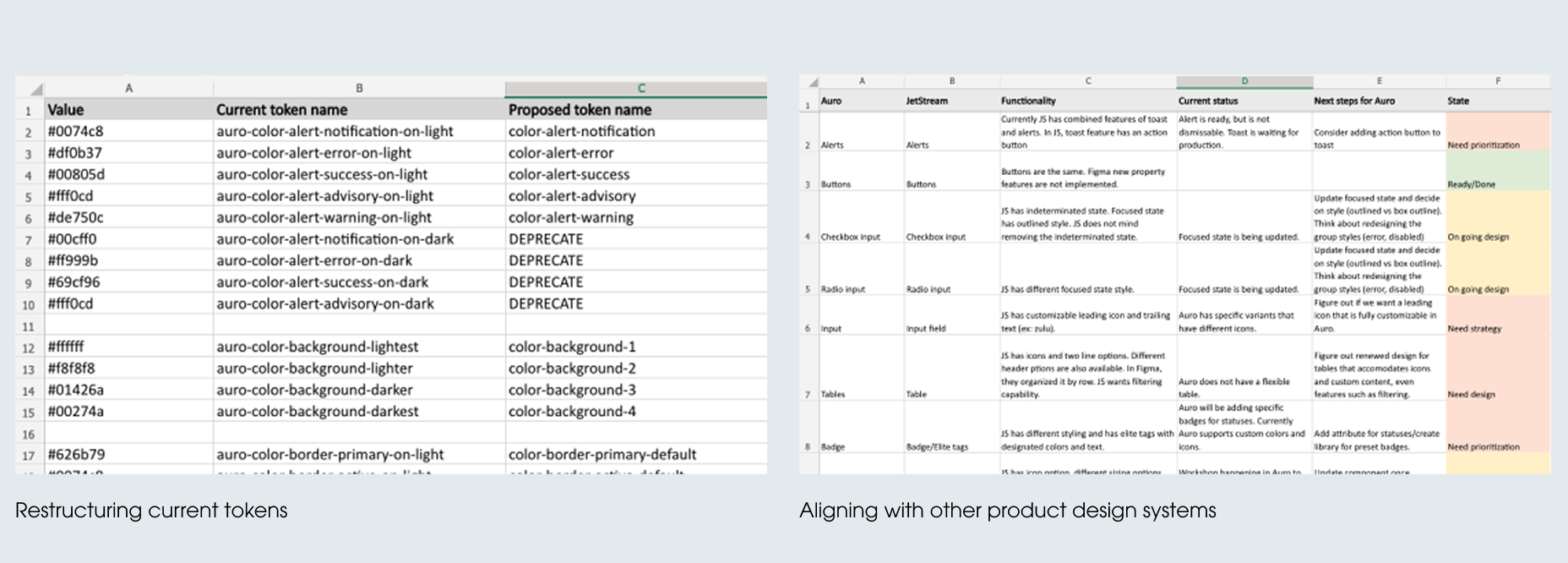Select cell with auro-color-alert-error-on-light
The height and width of the screenshot is (563, 1568).
[359, 153]
